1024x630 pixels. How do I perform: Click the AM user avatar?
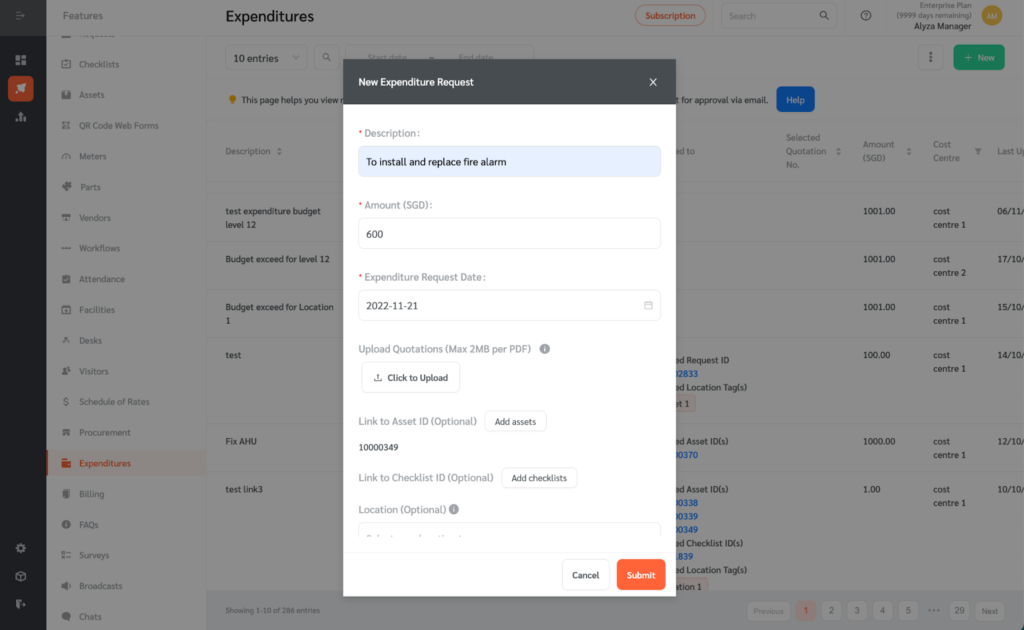(992, 16)
